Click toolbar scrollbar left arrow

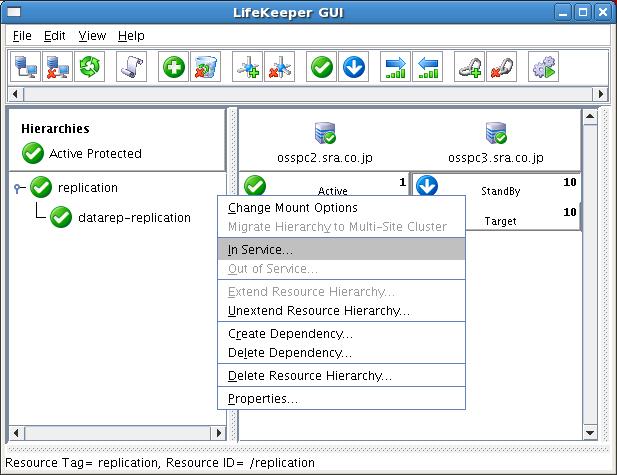click(15, 94)
